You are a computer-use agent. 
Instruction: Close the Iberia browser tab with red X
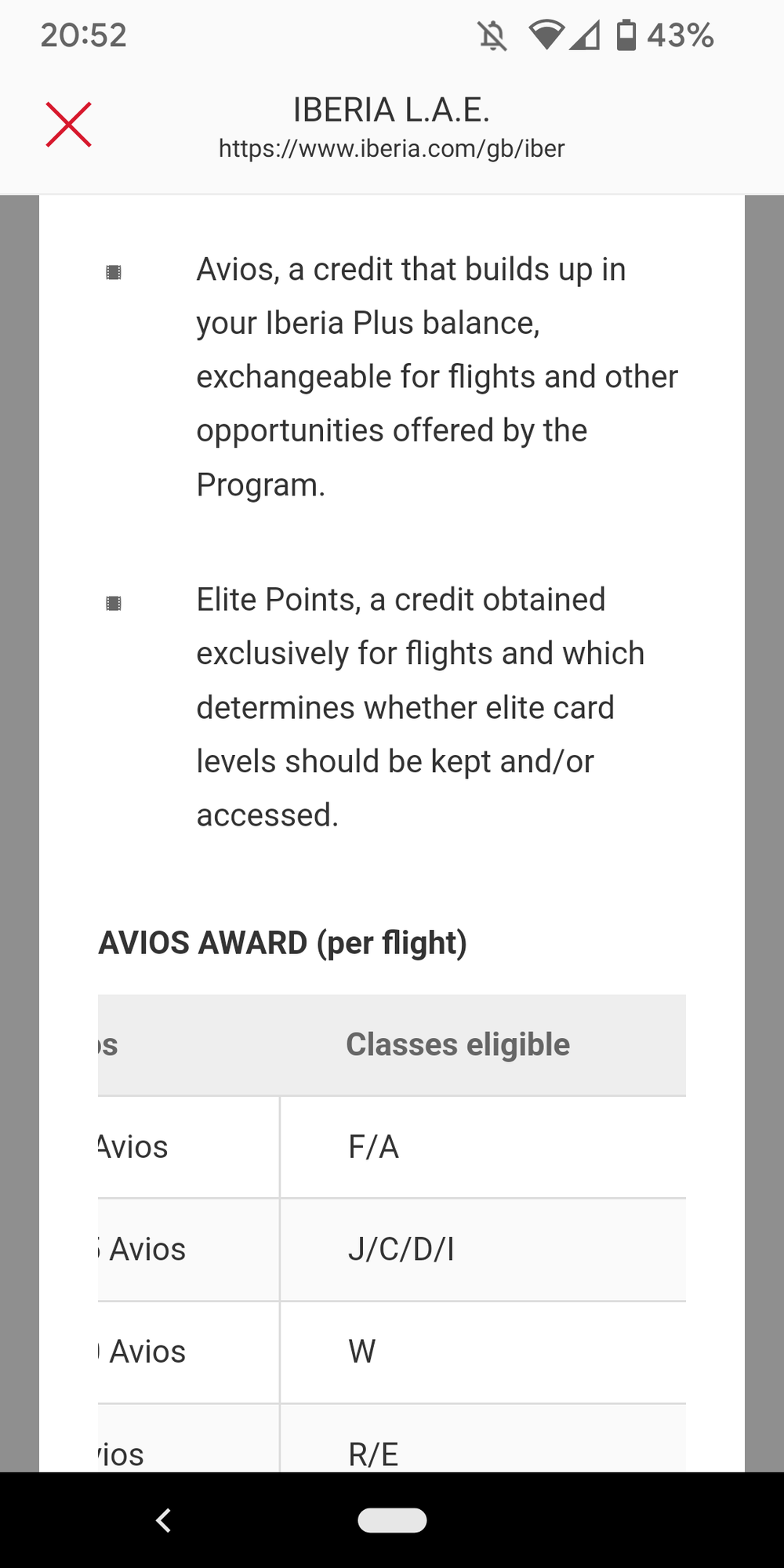[69, 125]
